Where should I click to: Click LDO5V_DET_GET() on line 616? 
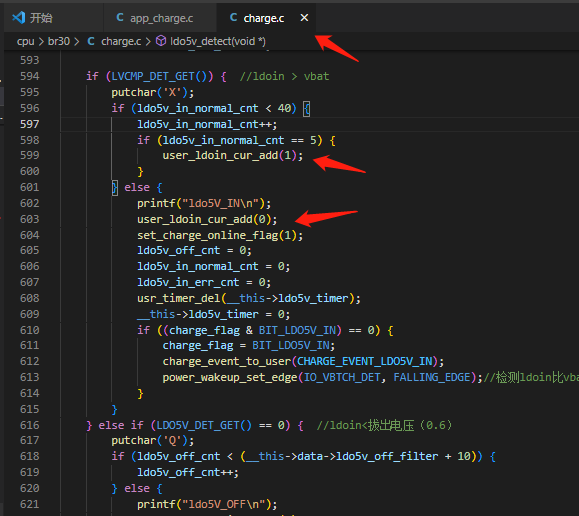tap(204, 426)
